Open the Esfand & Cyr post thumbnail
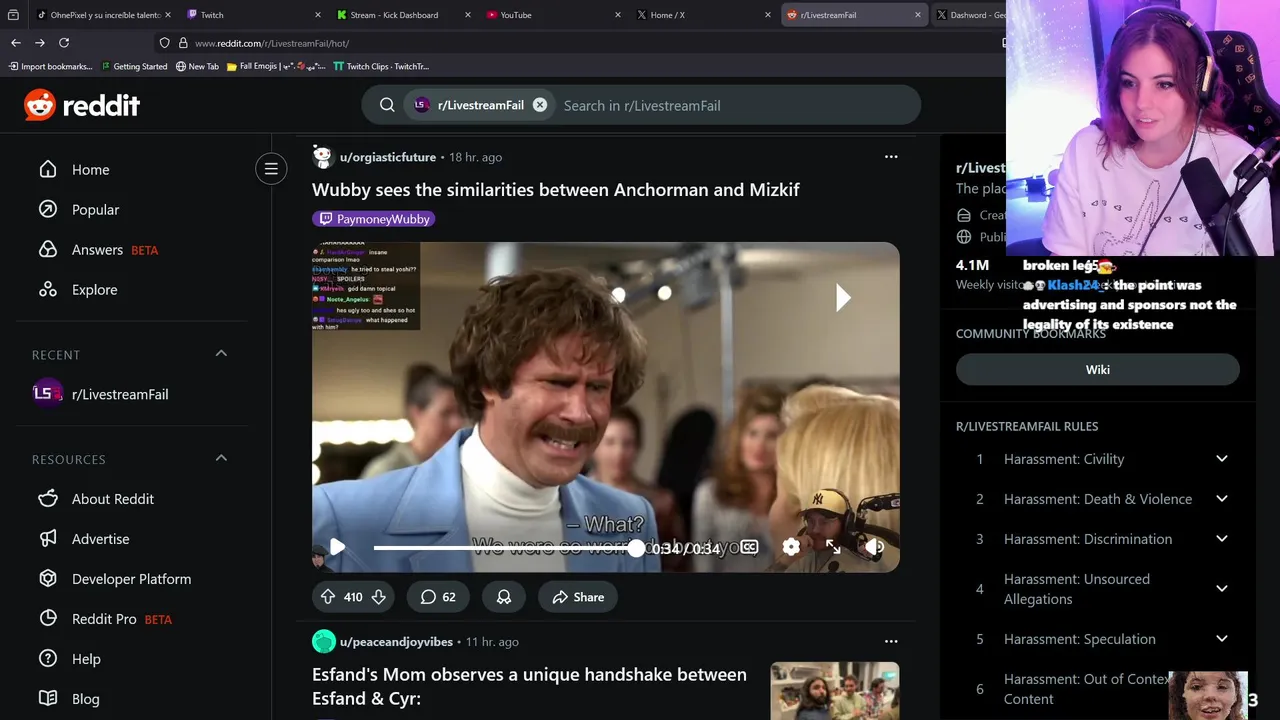This screenshot has width=1280, height=720. click(835, 691)
